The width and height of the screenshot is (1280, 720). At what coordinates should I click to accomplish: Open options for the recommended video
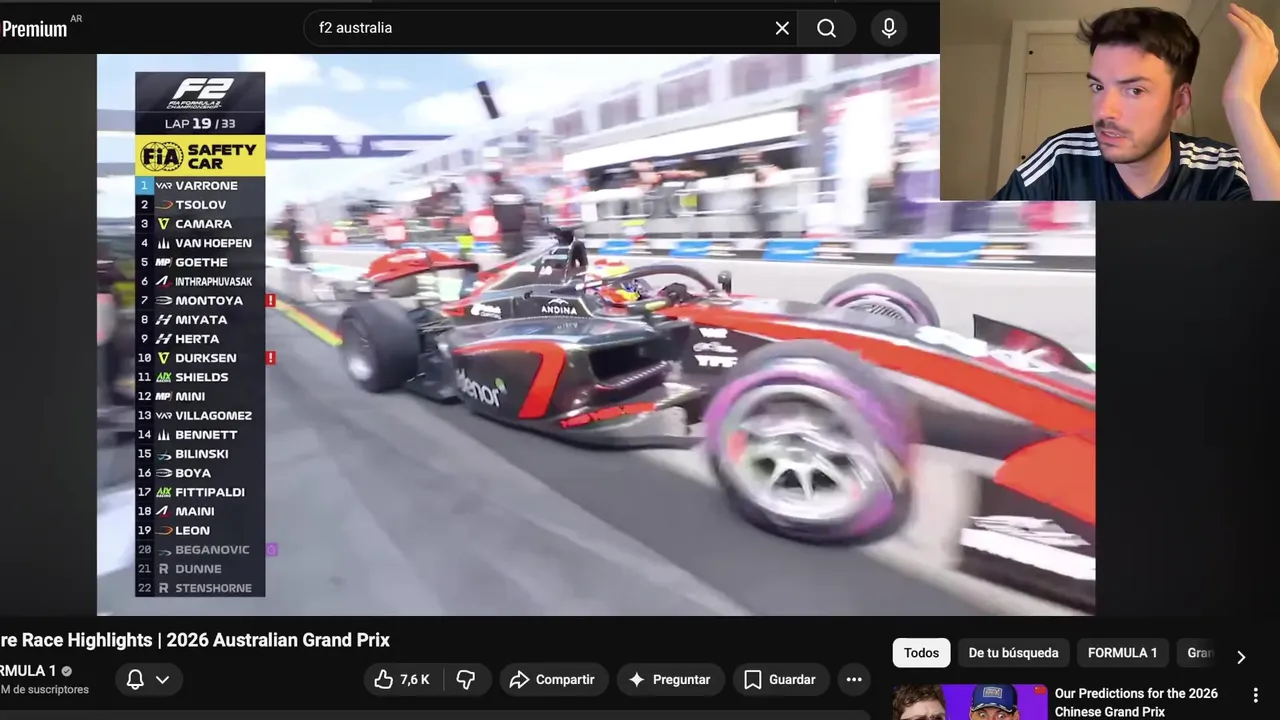(1256, 695)
